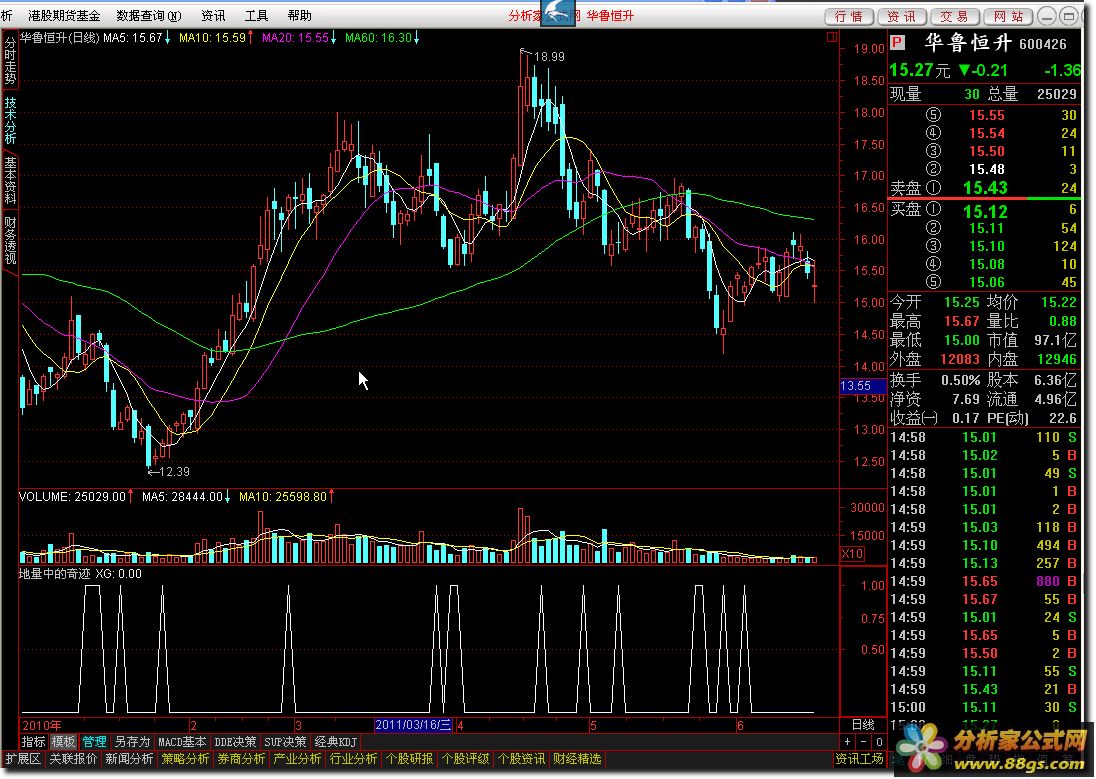Open the 关联报价 tab
The width and height of the screenshot is (1096, 779).
tap(73, 759)
